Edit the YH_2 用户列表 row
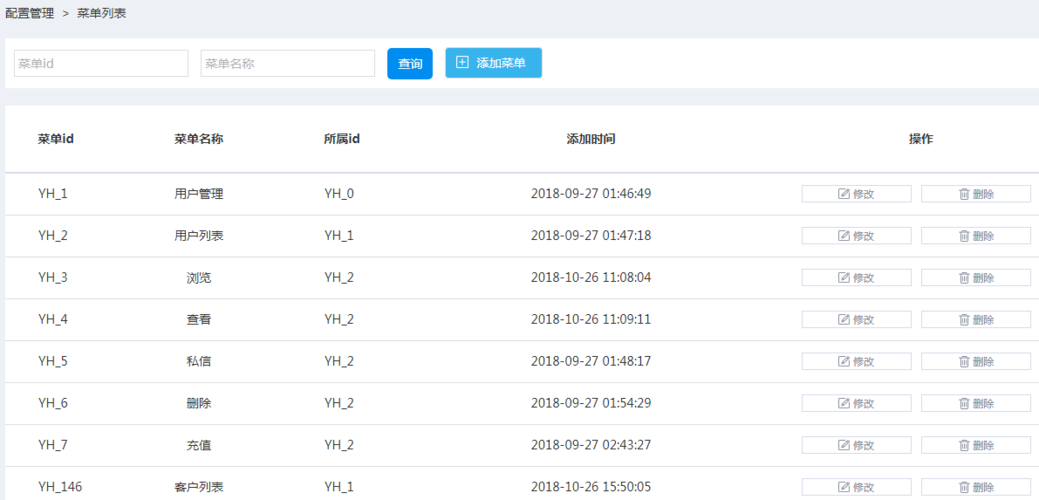The height and width of the screenshot is (500, 1039). (856, 236)
